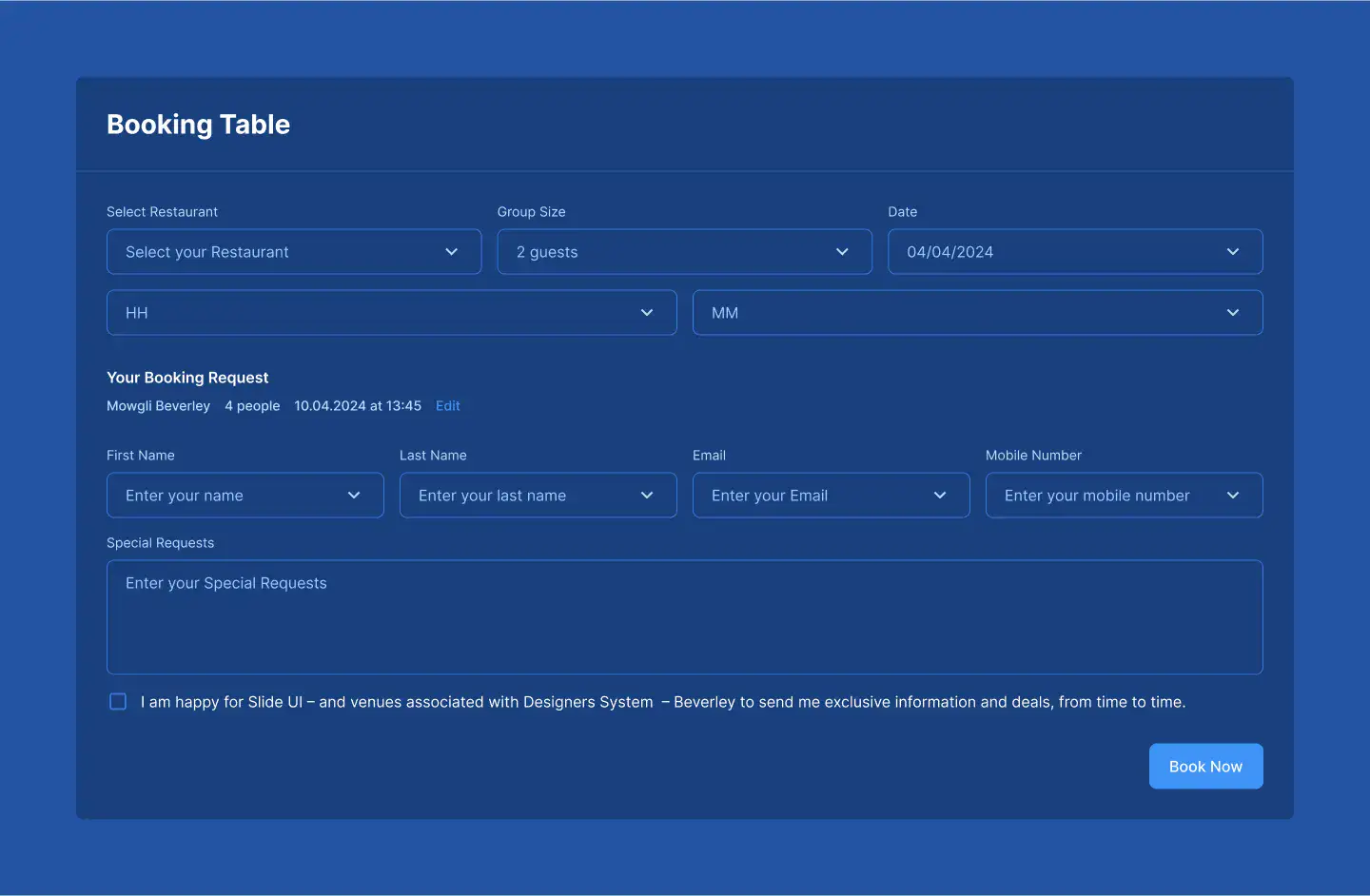The width and height of the screenshot is (1370, 896).
Task: Open the Group Size 2 guests dropdown
Action: [x=684, y=252]
